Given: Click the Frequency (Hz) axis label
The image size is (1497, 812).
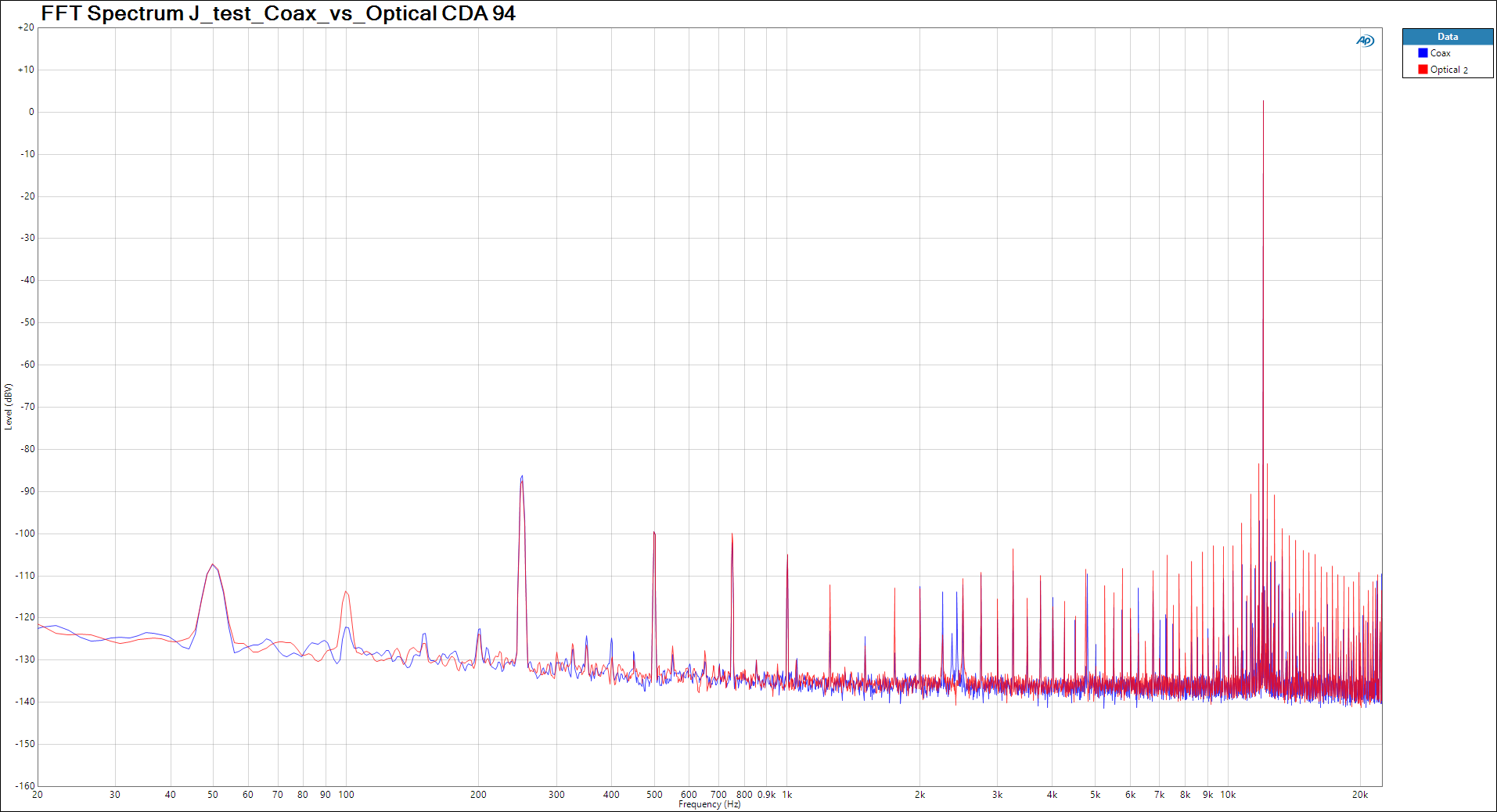Looking at the screenshot, I should [x=709, y=803].
